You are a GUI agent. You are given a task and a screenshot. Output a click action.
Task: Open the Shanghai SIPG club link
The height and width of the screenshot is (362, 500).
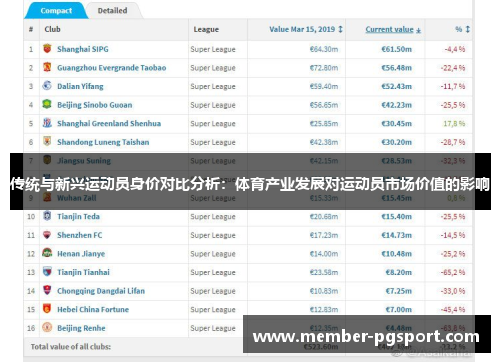click(x=83, y=49)
